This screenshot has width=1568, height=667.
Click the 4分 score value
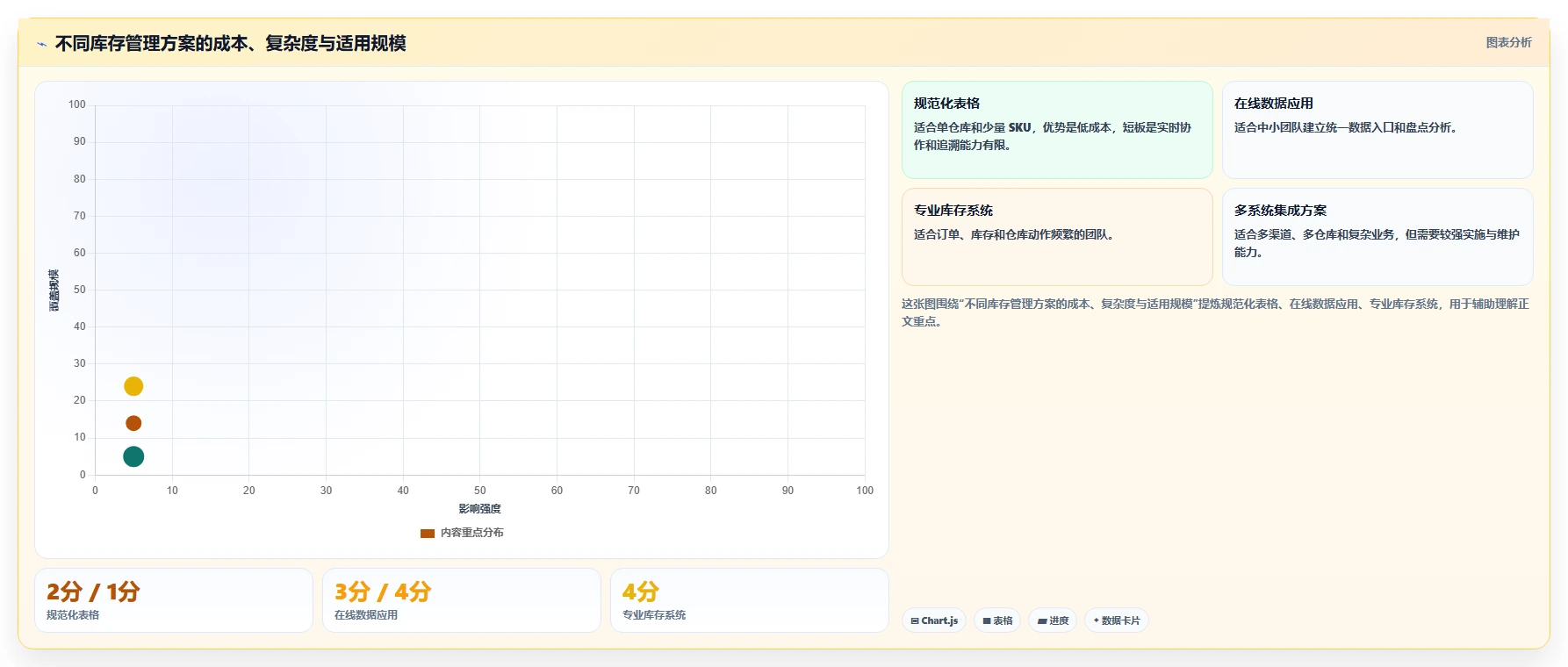641,592
